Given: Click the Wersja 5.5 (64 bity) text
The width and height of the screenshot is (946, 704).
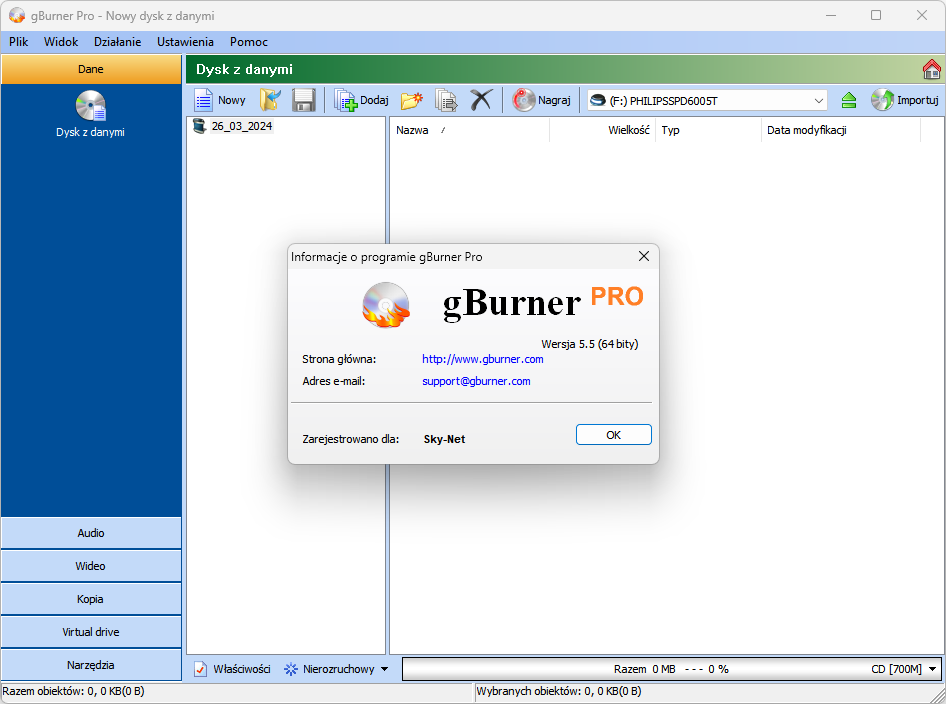Looking at the screenshot, I should pos(589,344).
